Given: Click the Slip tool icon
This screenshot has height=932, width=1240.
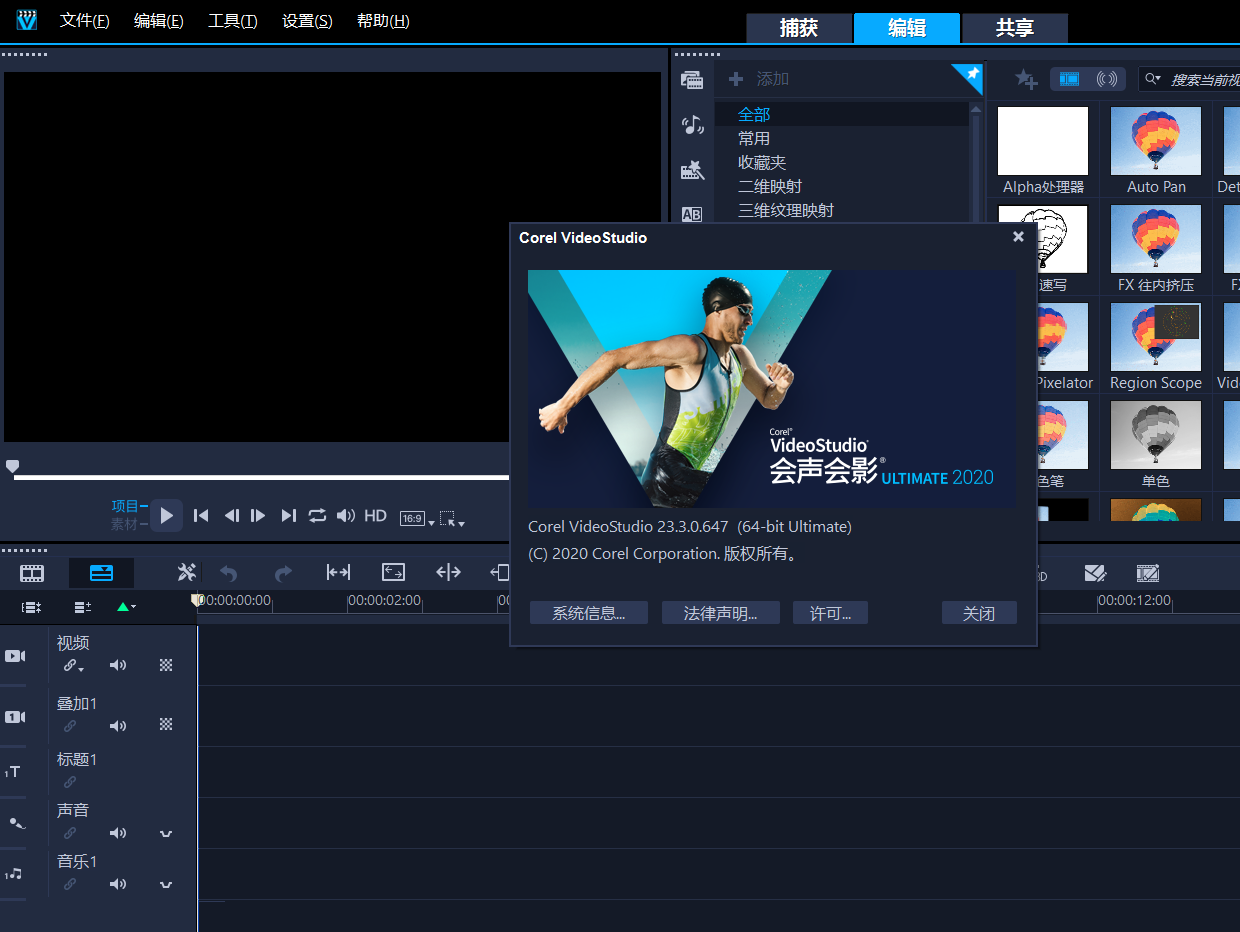Looking at the screenshot, I should [x=338, y=572].
